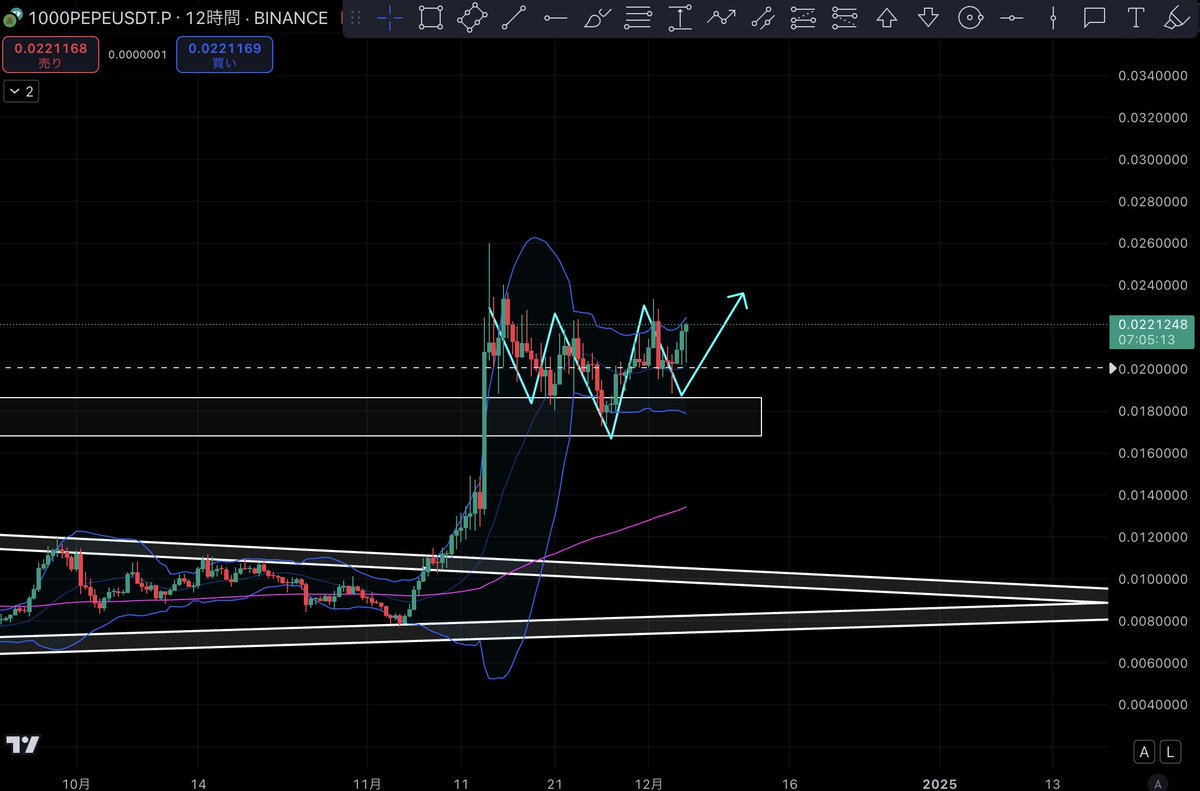Select the circle shape tool
The image size is (1200, 791).
(x=969, y=18)
